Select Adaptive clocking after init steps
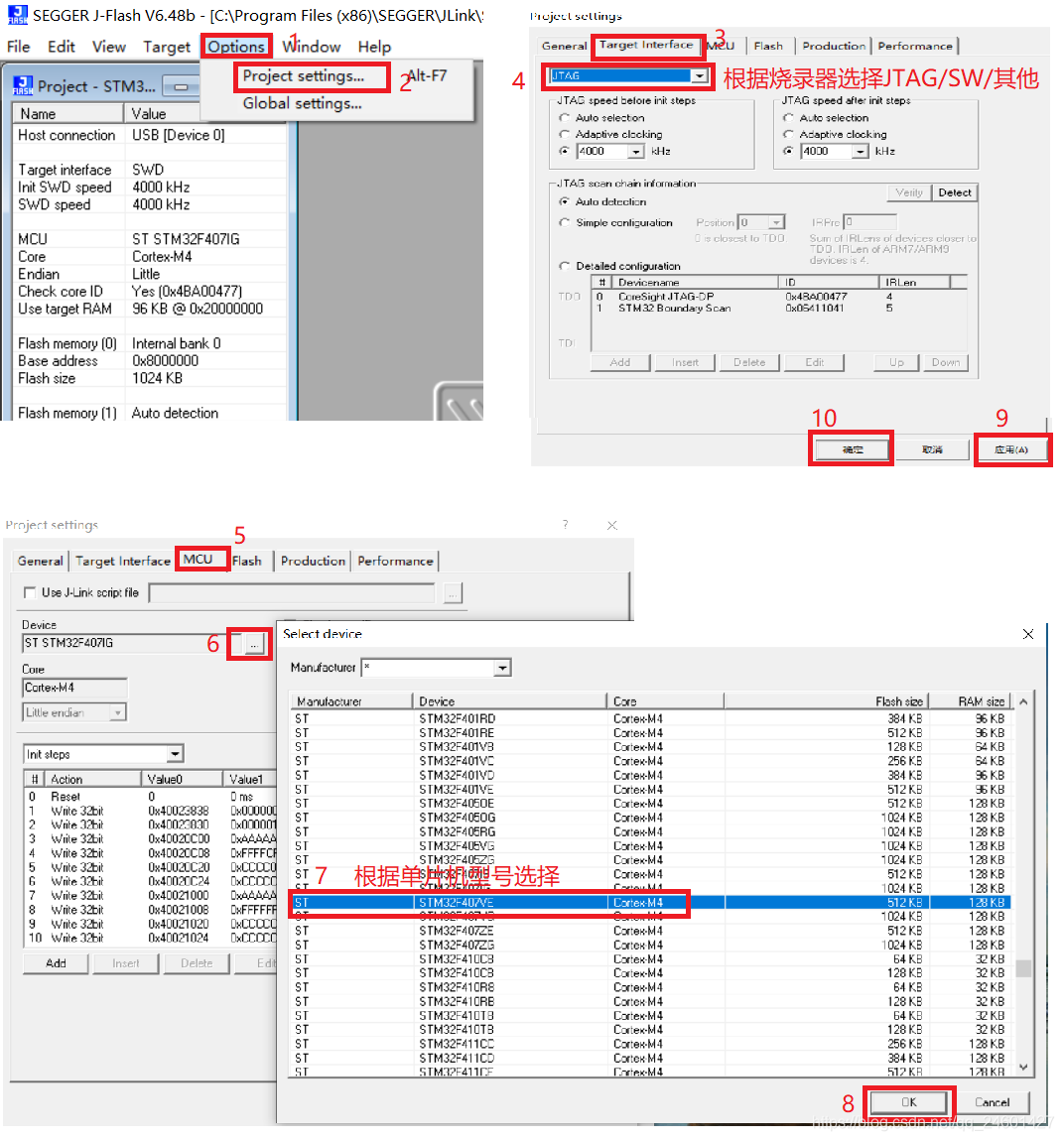The image size is (1064, 1141). (x=788, y=135)
